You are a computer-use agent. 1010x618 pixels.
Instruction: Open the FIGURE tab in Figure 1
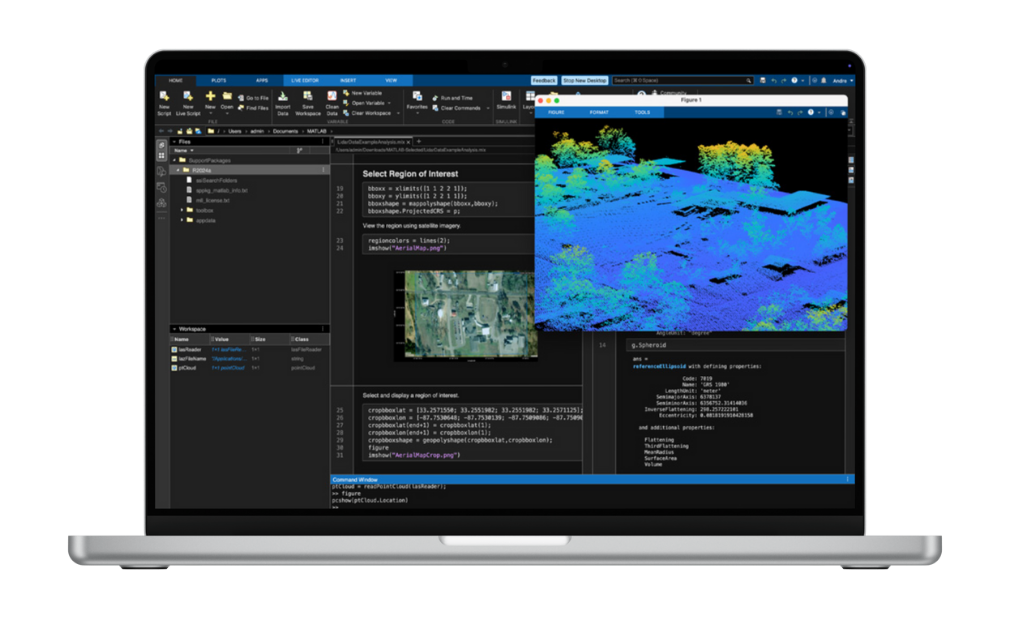coord(557,112)
